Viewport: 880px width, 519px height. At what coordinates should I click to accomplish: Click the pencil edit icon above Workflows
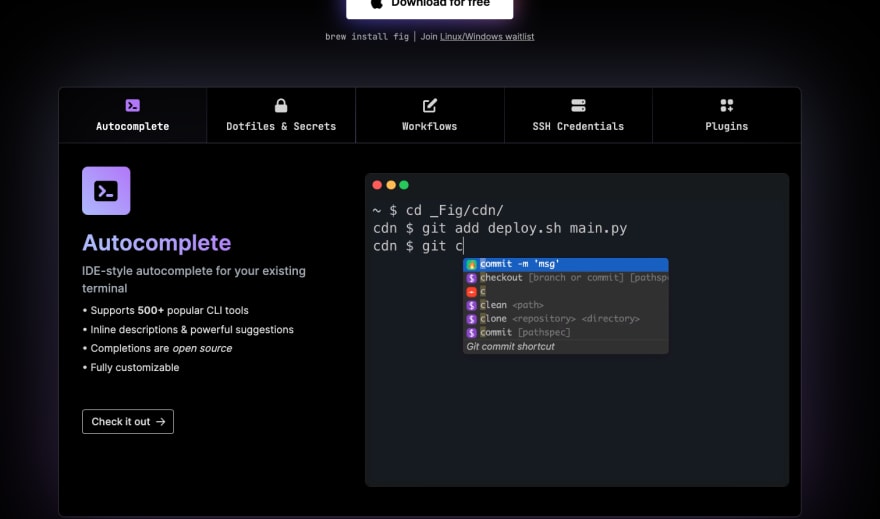(x=429, y=105)
